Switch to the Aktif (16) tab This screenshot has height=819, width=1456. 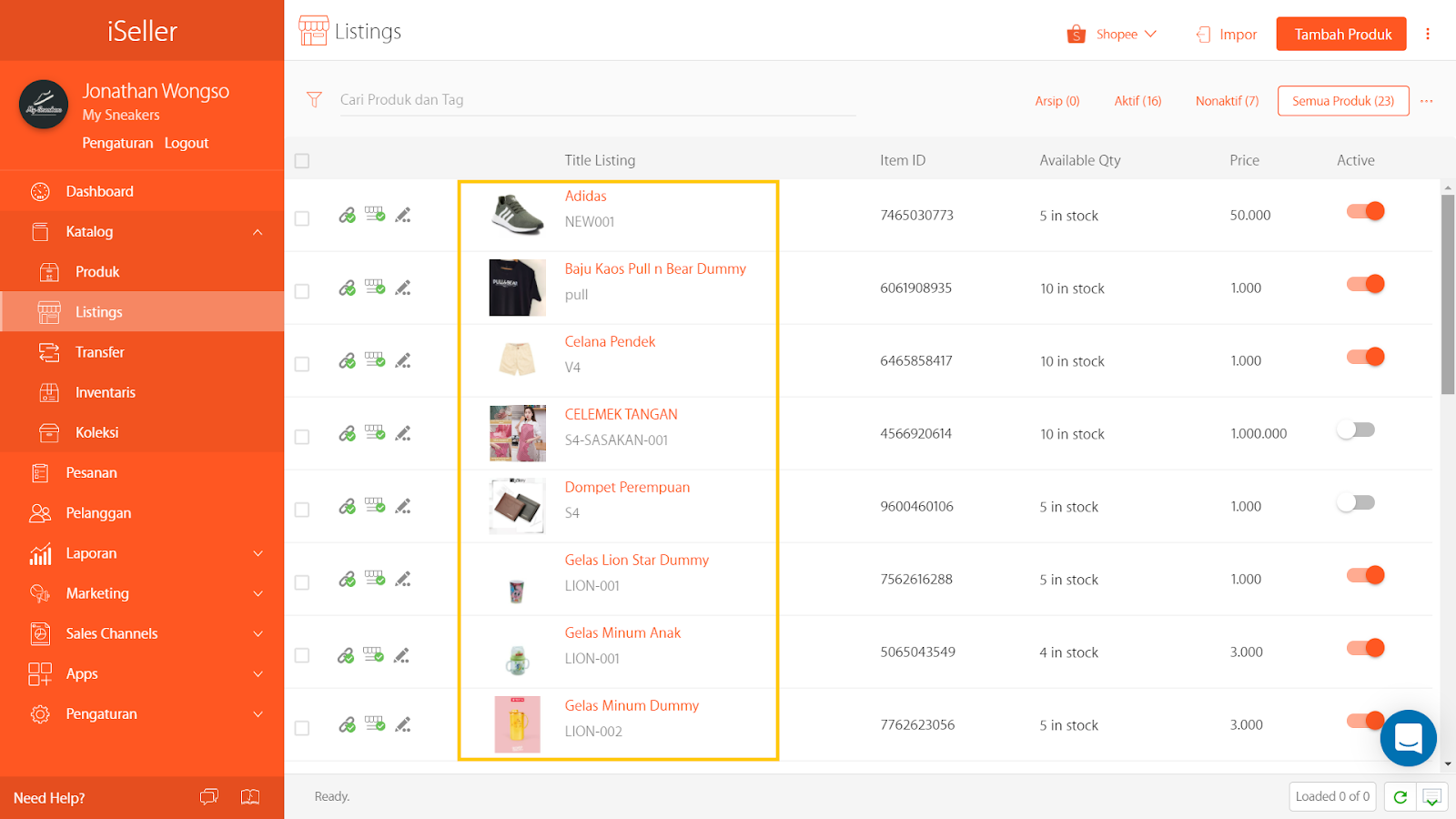[1137, 101]
